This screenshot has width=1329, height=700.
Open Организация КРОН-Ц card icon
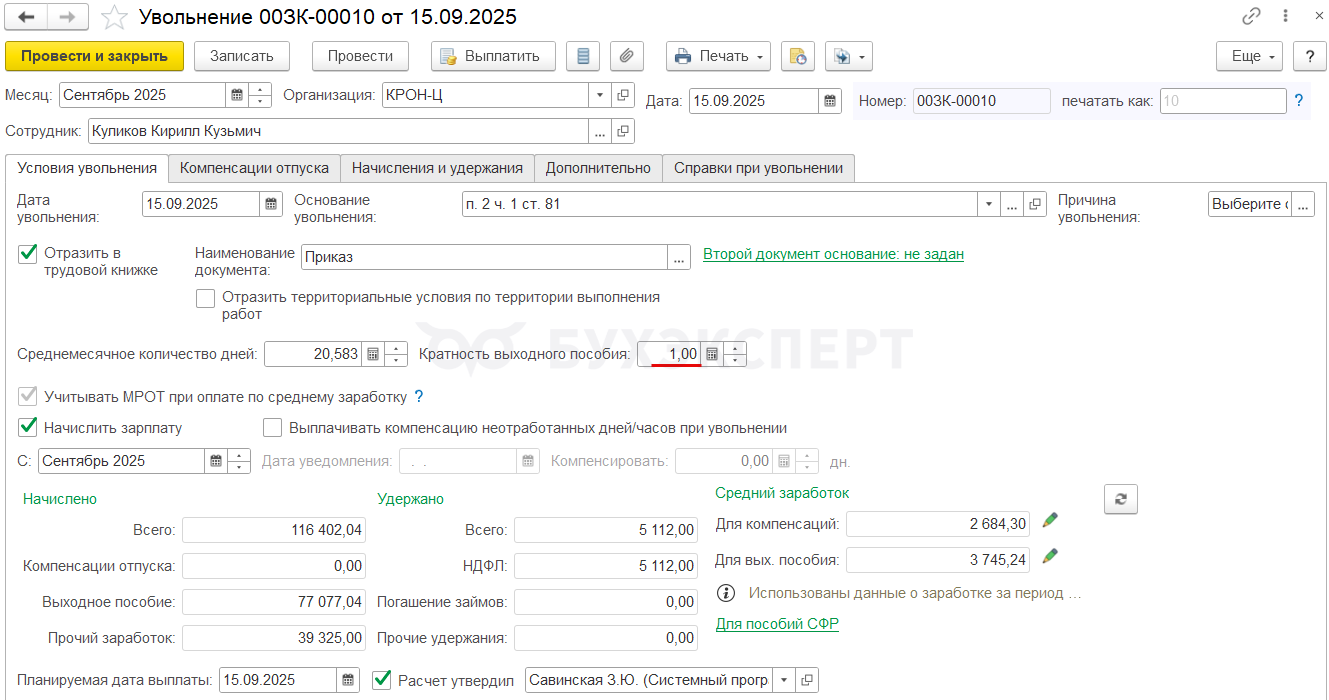click(x=623, y=95)
